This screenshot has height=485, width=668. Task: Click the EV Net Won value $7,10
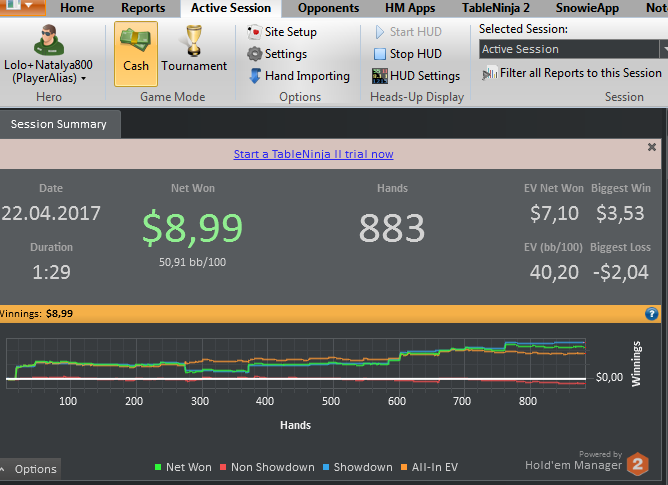[554, 213]
